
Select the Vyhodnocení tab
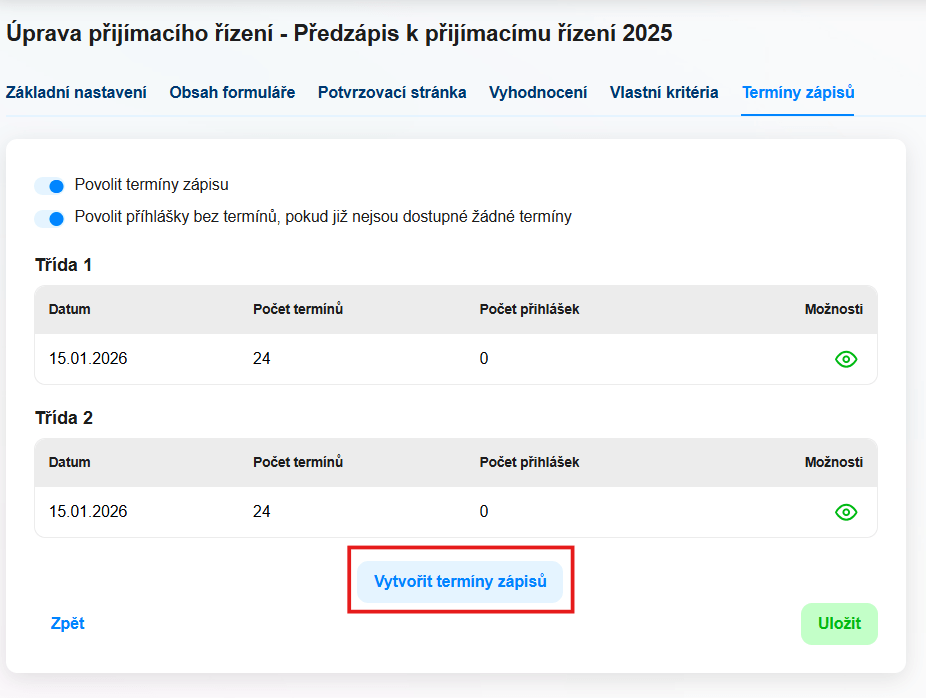point(538,93)
